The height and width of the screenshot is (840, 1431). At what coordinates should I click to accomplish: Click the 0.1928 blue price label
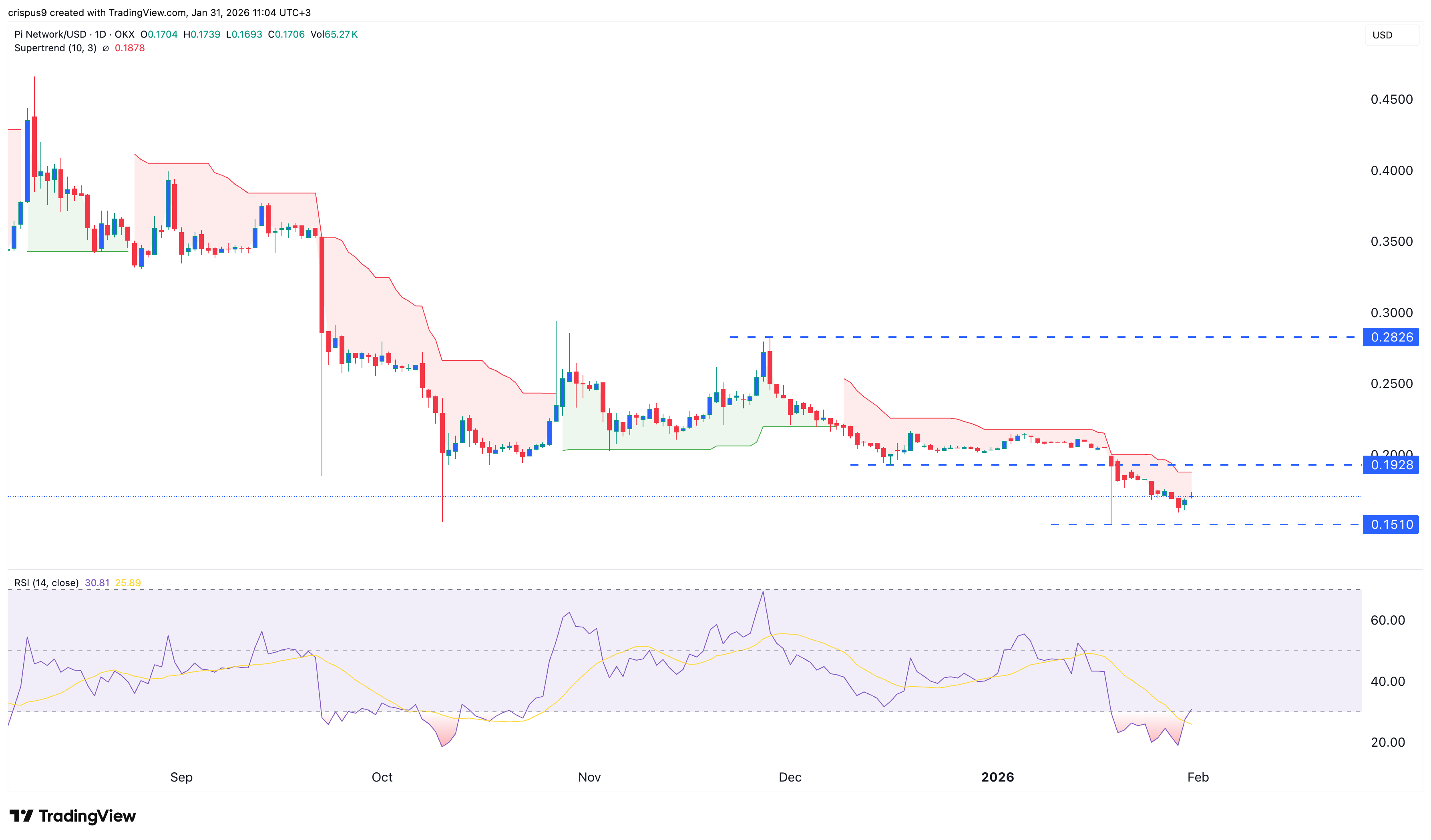[1391, 465]
